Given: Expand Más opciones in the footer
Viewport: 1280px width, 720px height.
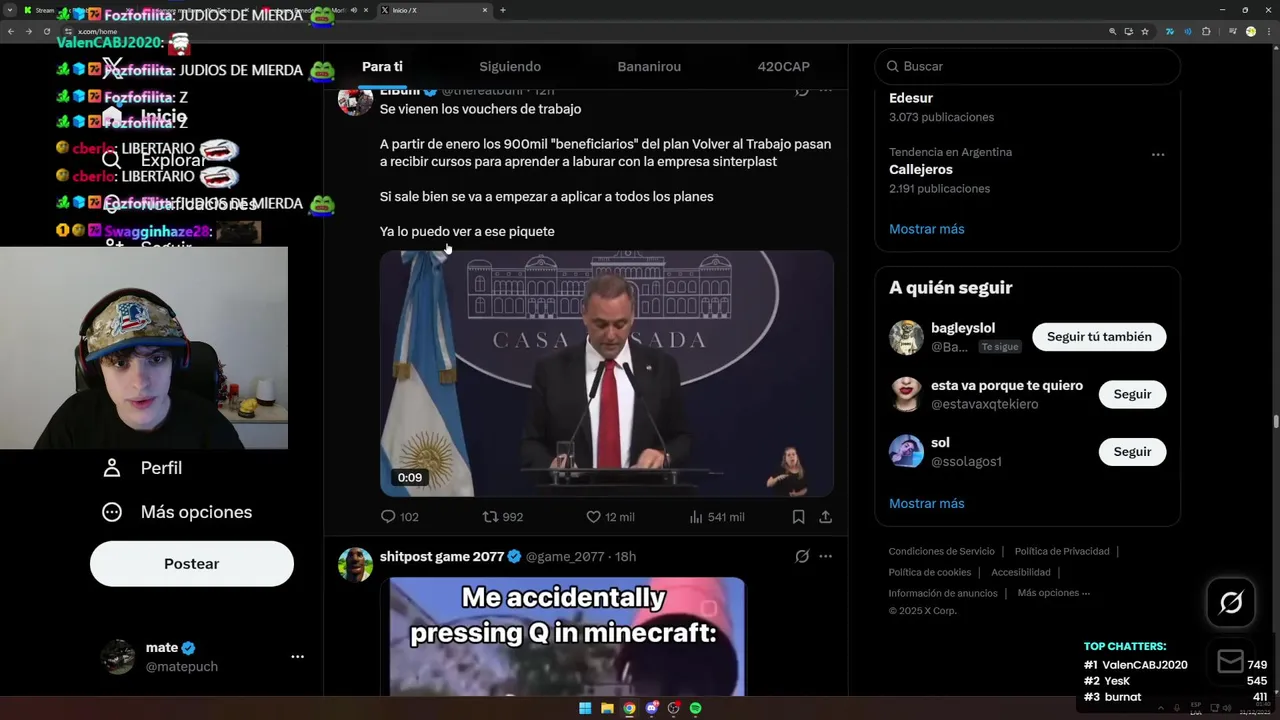Looking at the screenshot, I should pos(1054,593).
